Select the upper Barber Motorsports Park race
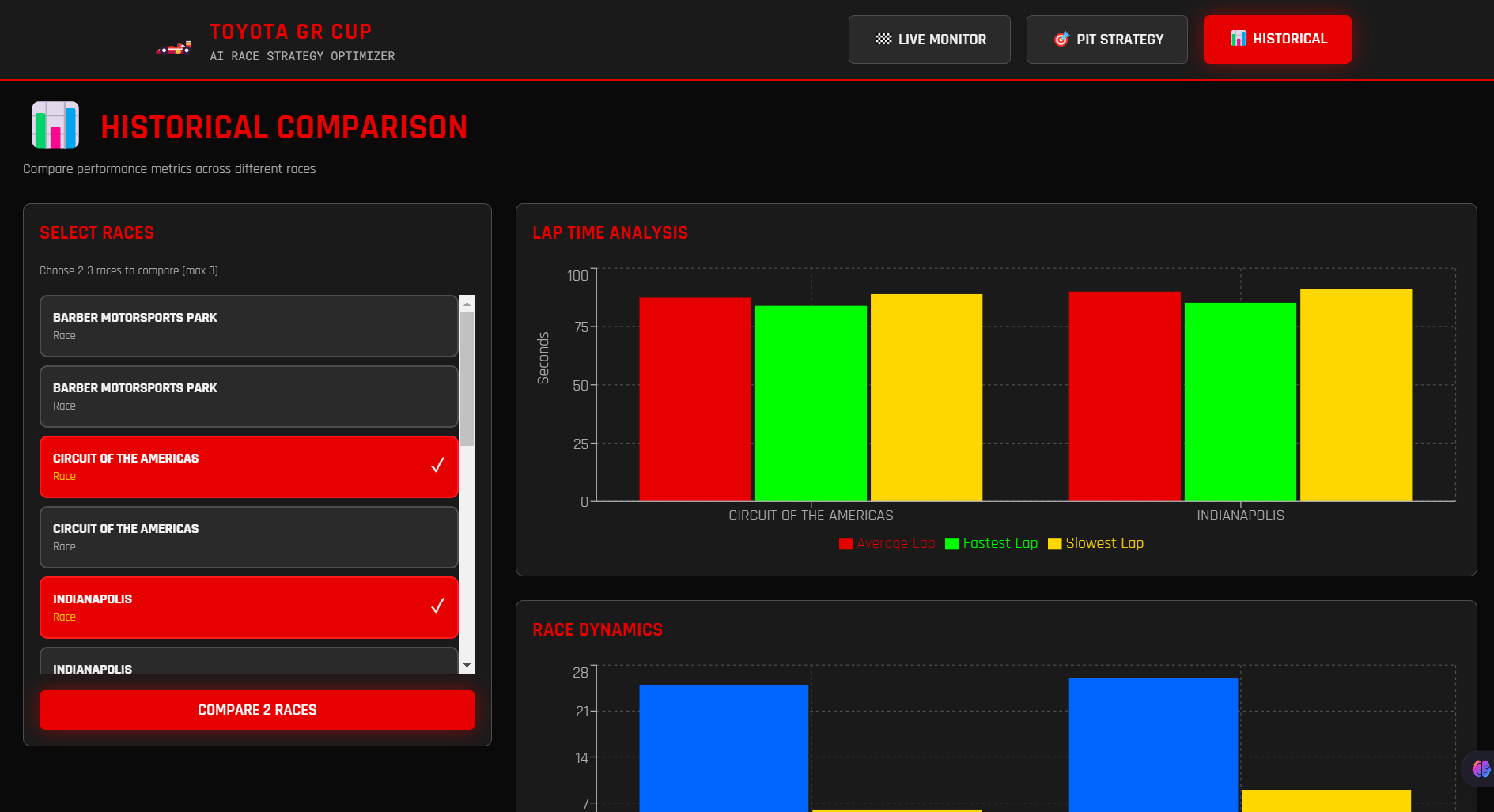The image size is (1494, 812). [x=249, y=326]
